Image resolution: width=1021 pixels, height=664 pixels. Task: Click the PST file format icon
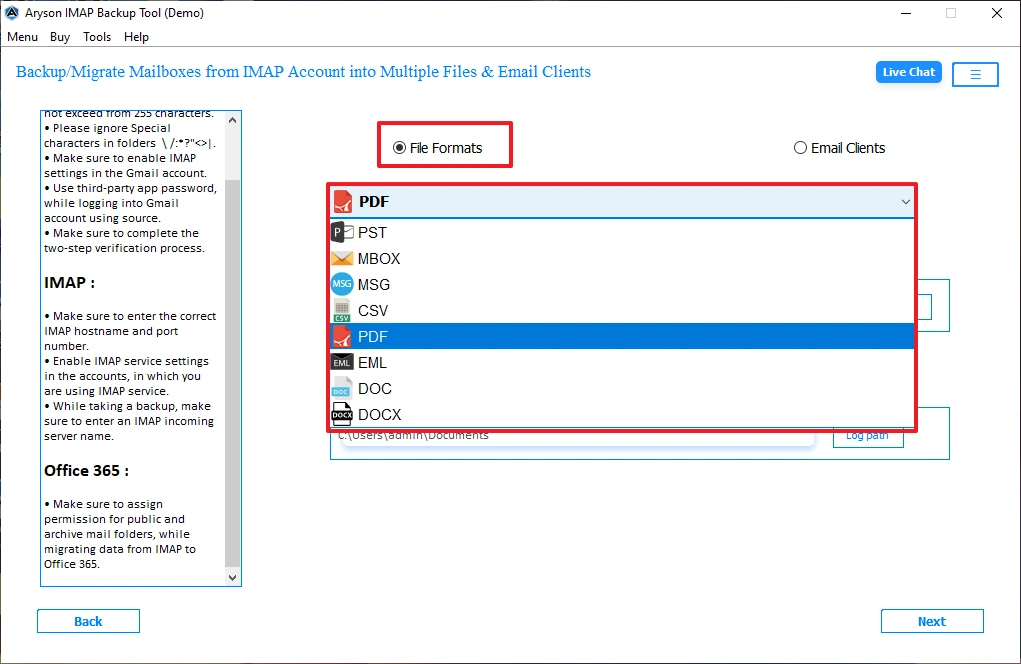(341, 232)
